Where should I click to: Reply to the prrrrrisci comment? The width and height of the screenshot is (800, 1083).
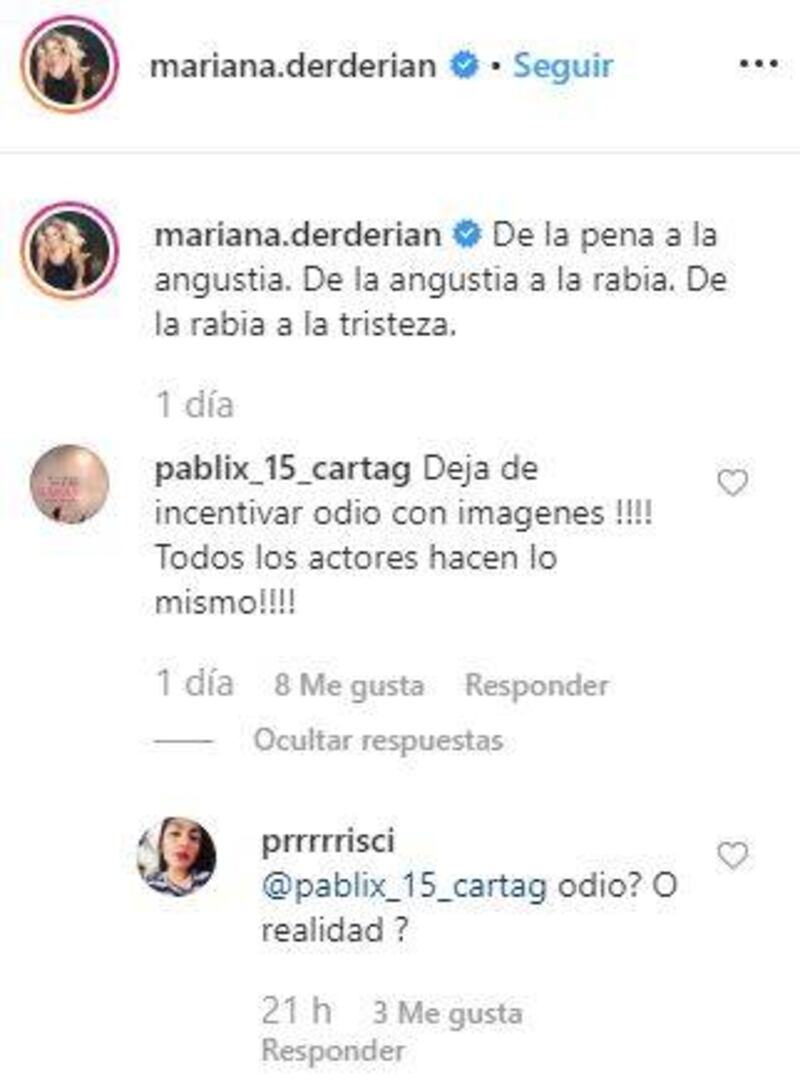pos(333,1051)
